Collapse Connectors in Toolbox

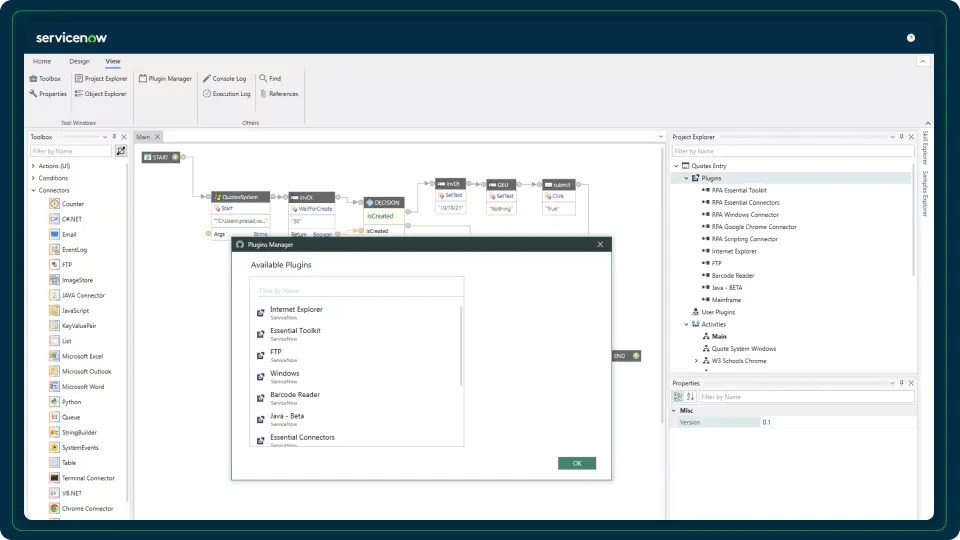(33, 190)
